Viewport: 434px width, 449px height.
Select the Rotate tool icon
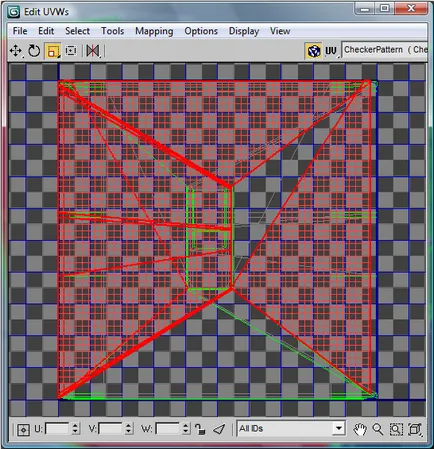click(34, 51)
